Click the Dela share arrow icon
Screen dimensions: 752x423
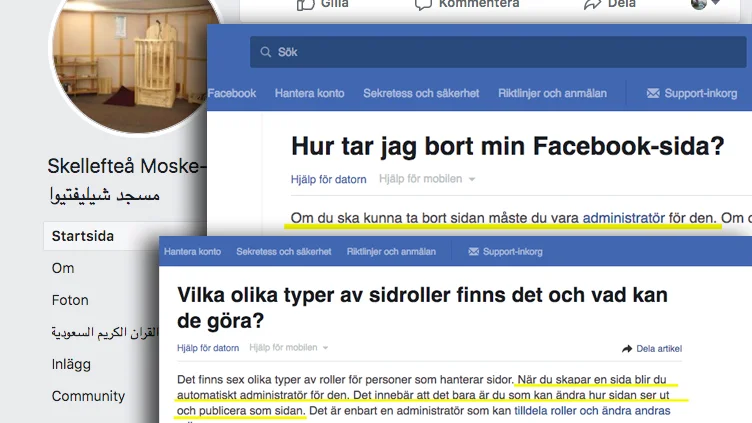click(592, 4)
